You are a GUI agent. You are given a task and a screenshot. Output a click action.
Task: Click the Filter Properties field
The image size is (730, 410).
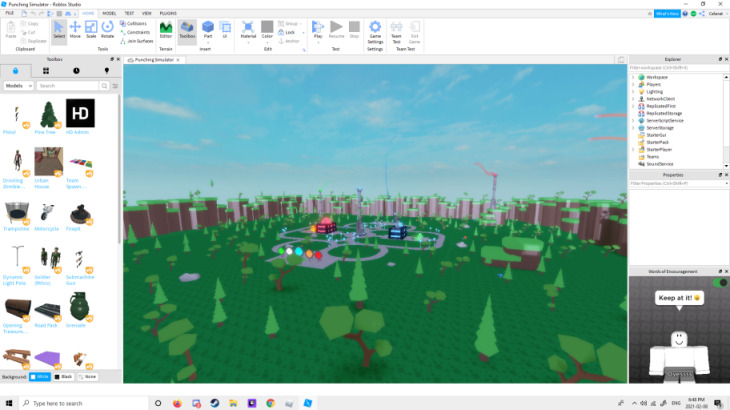[x=678, y=183]
